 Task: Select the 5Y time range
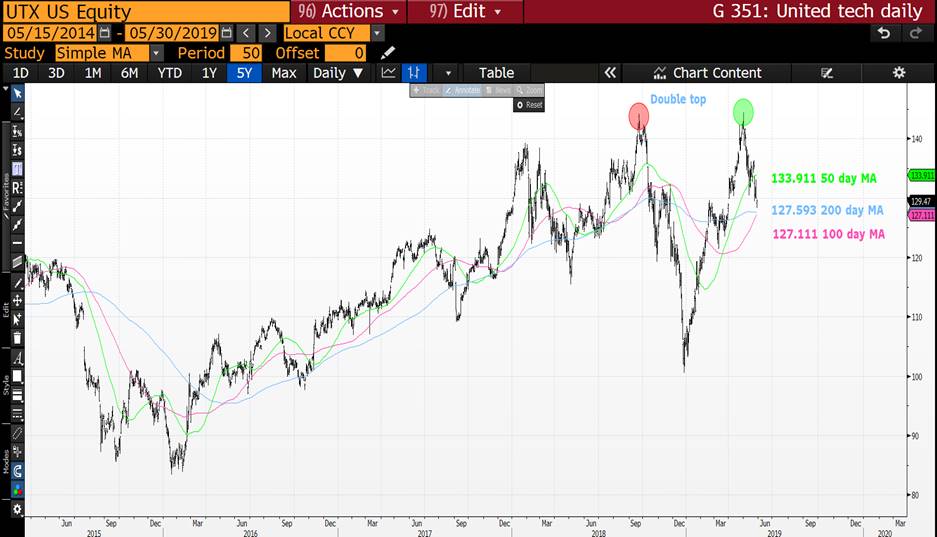point(244,73)
